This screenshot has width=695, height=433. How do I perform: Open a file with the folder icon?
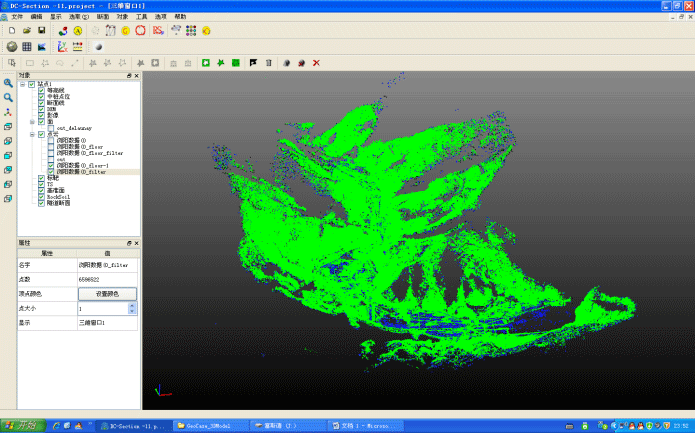[x=26, y=31]
